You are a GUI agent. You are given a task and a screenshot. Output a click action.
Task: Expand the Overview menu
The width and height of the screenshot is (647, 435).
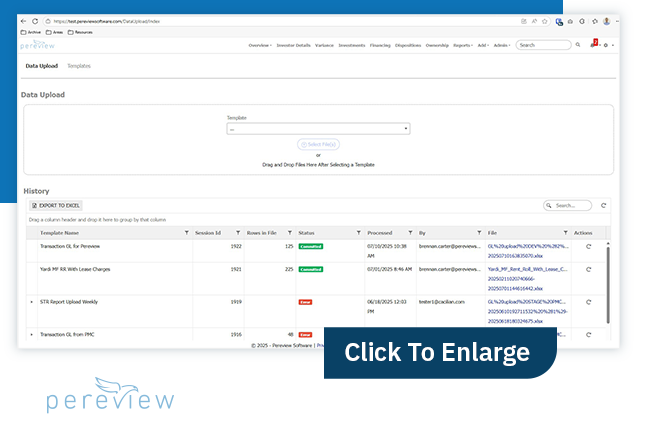point(260,45)
